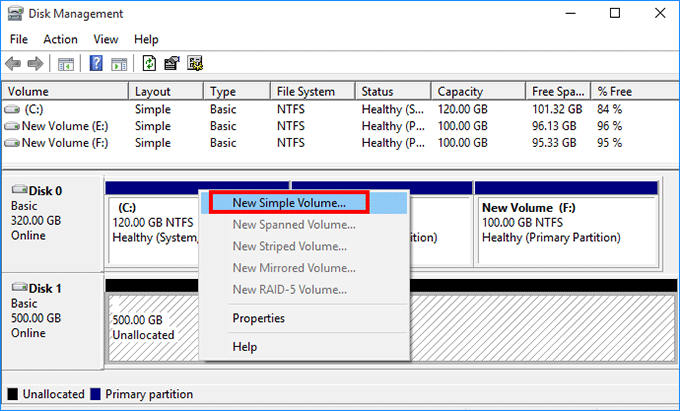This screenshot has height=411, width=680.
Task: Click greyed New RAID-5 Volume... entry
Action: coord(304,290)
